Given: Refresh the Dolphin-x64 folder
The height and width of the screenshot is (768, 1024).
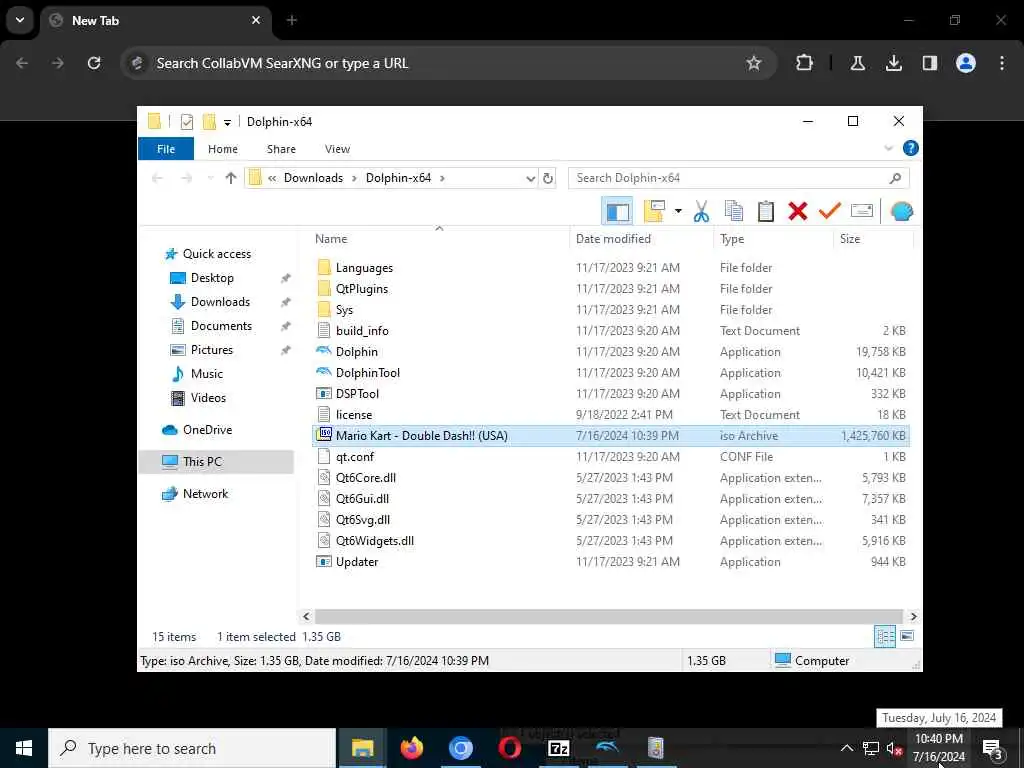Looking at the screenshot, I should 548,178.
